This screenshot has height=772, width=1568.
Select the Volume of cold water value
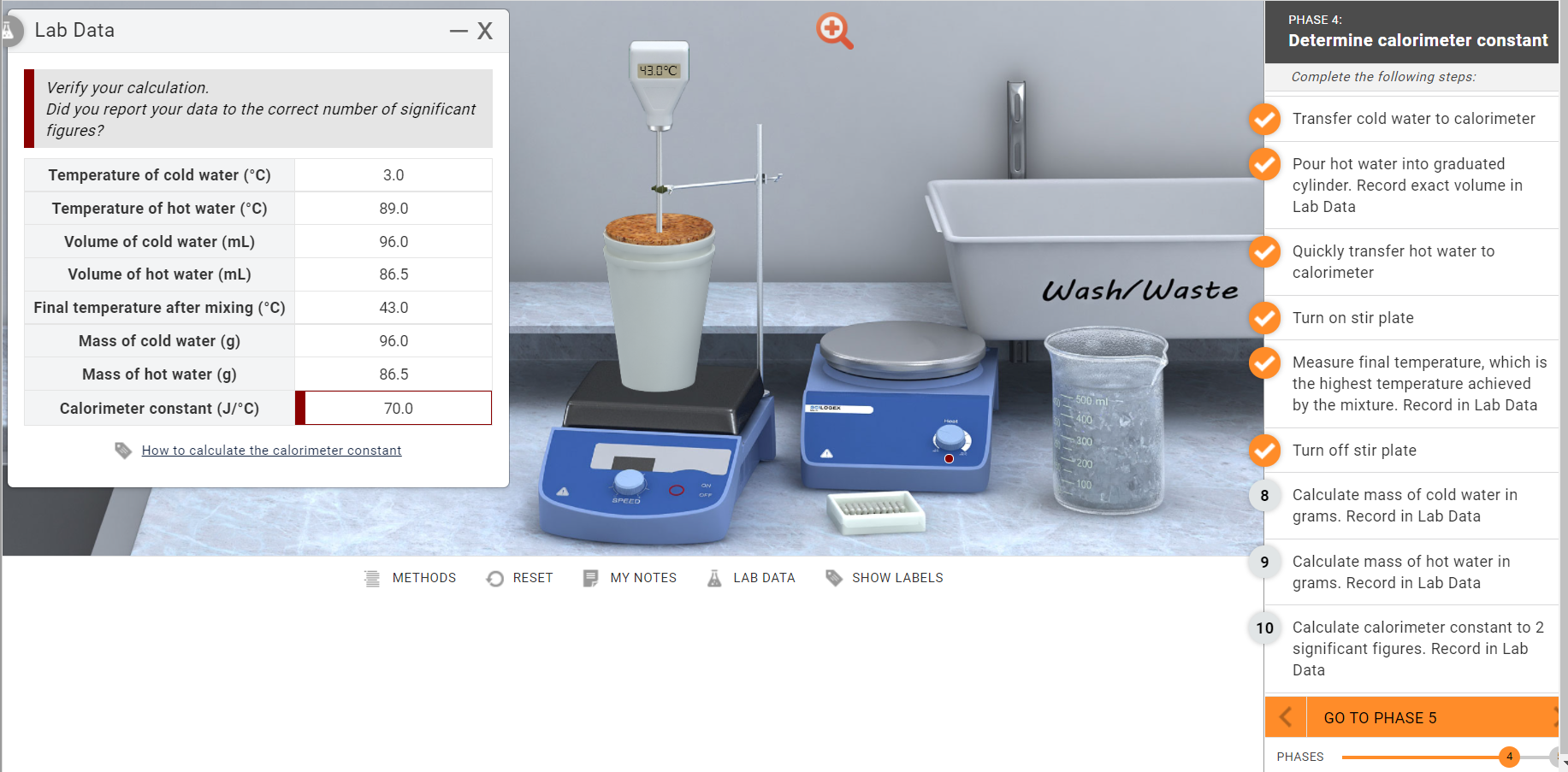(393, 242)
